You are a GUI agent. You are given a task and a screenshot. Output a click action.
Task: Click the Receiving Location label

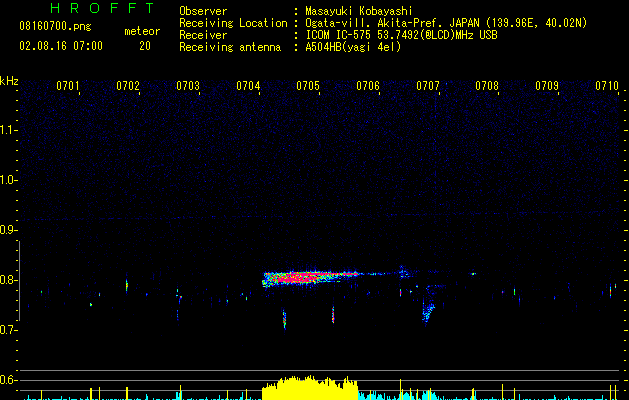tap(233, 23)
